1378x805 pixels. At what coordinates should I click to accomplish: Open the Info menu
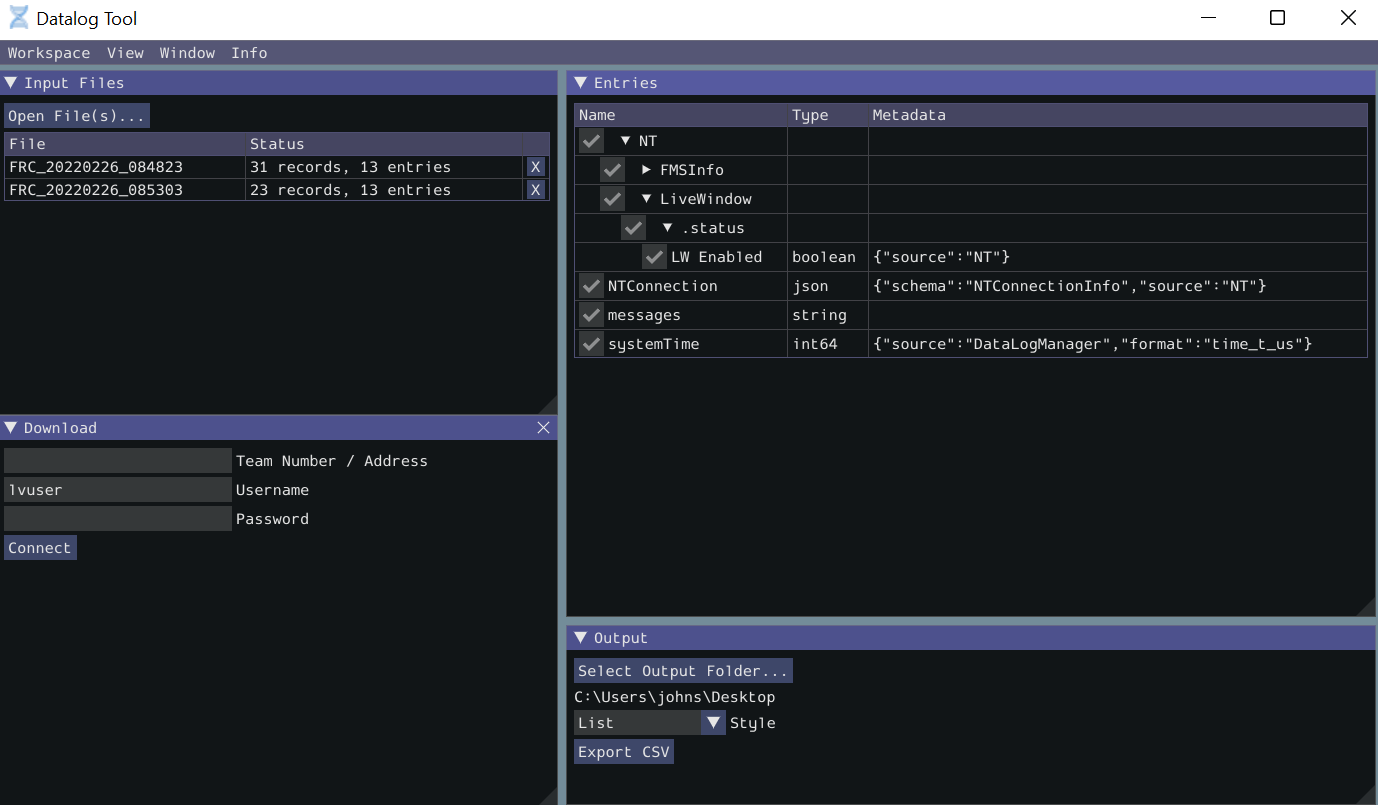pos(249,53)
